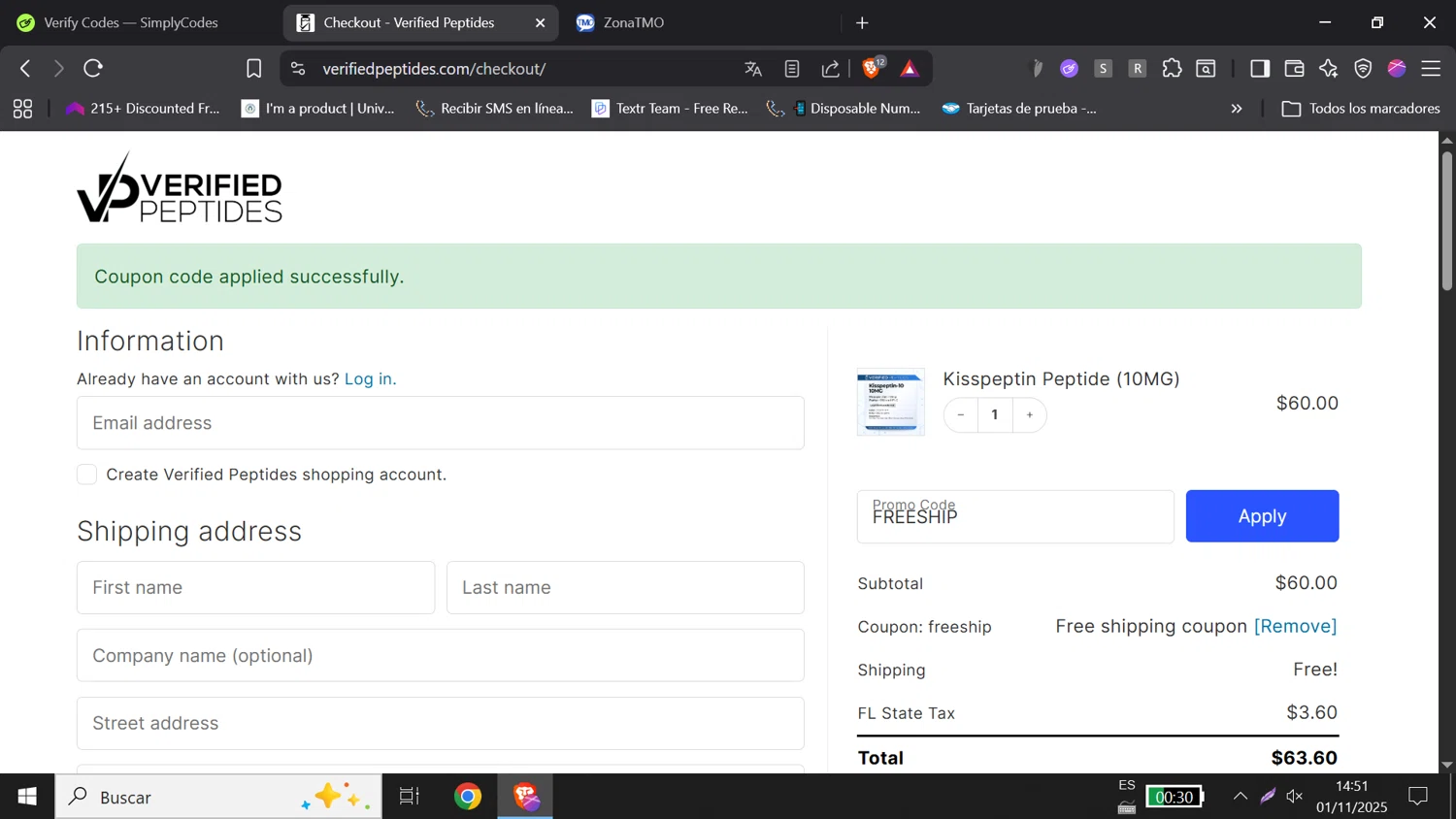Open Brave VPN shield icon
Image resolution: width=1456 pixels, height=819 pixels.
1363,68
